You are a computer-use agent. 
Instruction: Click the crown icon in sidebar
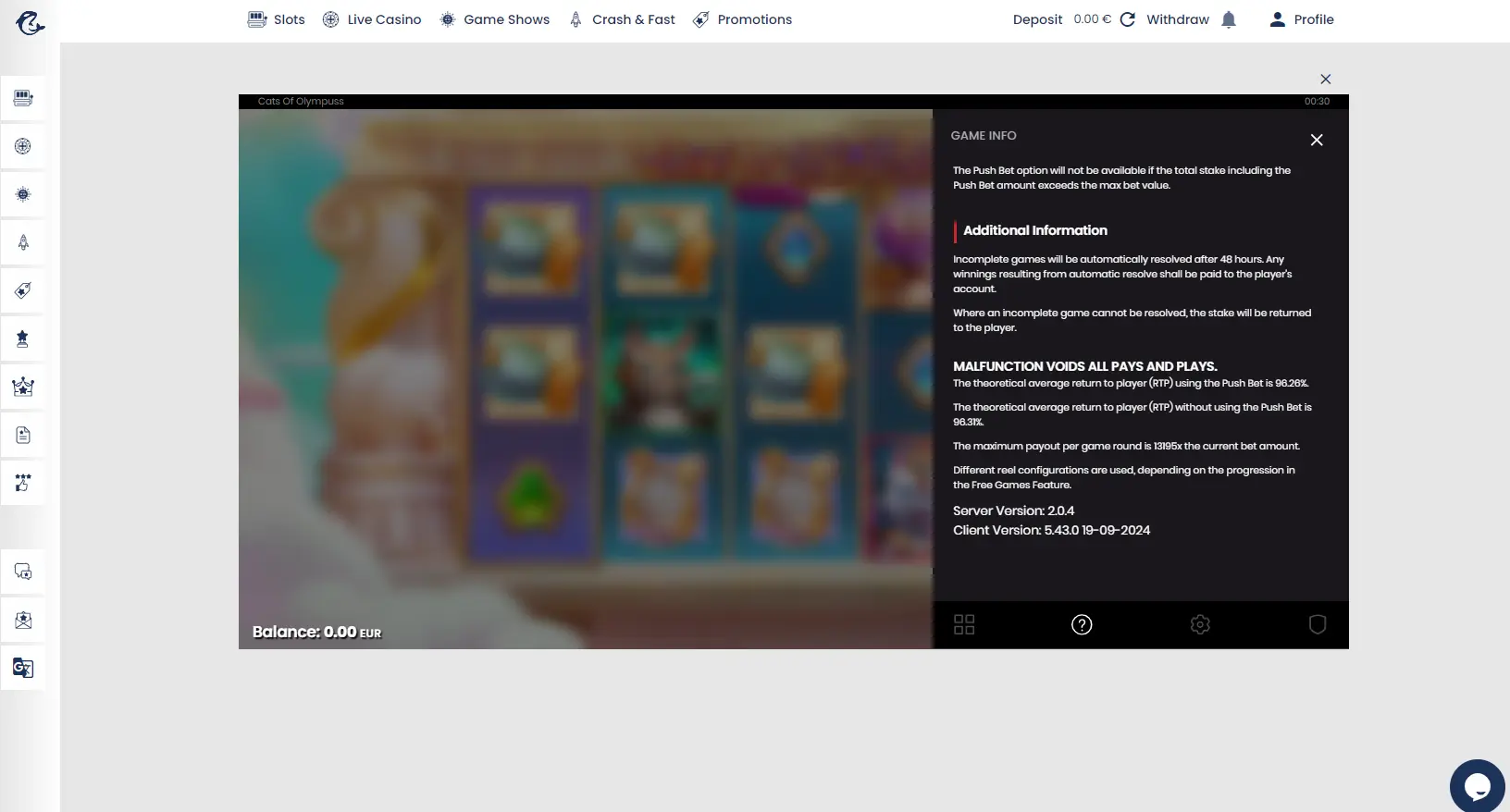click(x=23, y=387)
